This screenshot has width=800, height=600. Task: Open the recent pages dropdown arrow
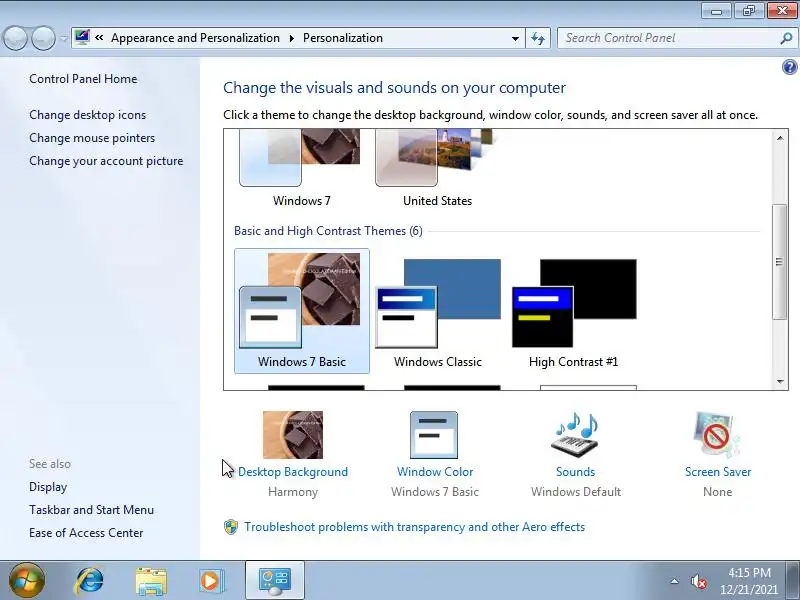pyautogui.click(x=63, y=38)
